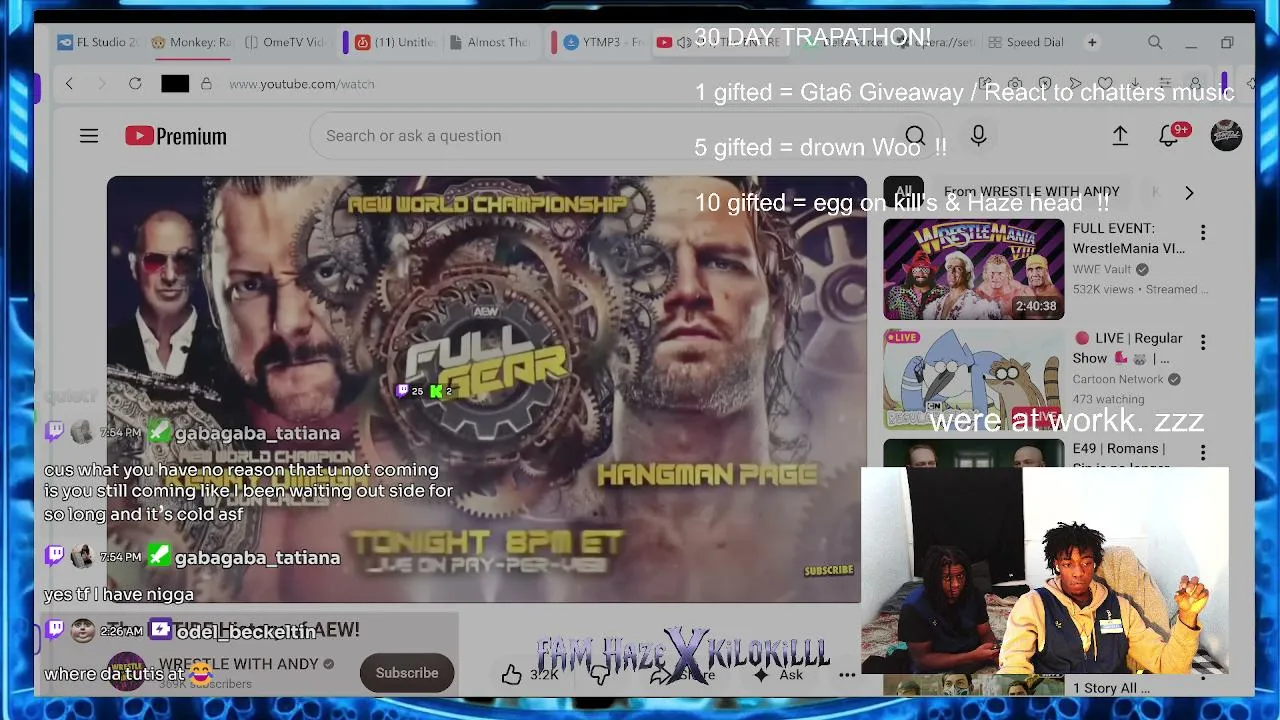Open options for the E49 Romans video
1280x720 pixels.
(x=1203, y=453)
